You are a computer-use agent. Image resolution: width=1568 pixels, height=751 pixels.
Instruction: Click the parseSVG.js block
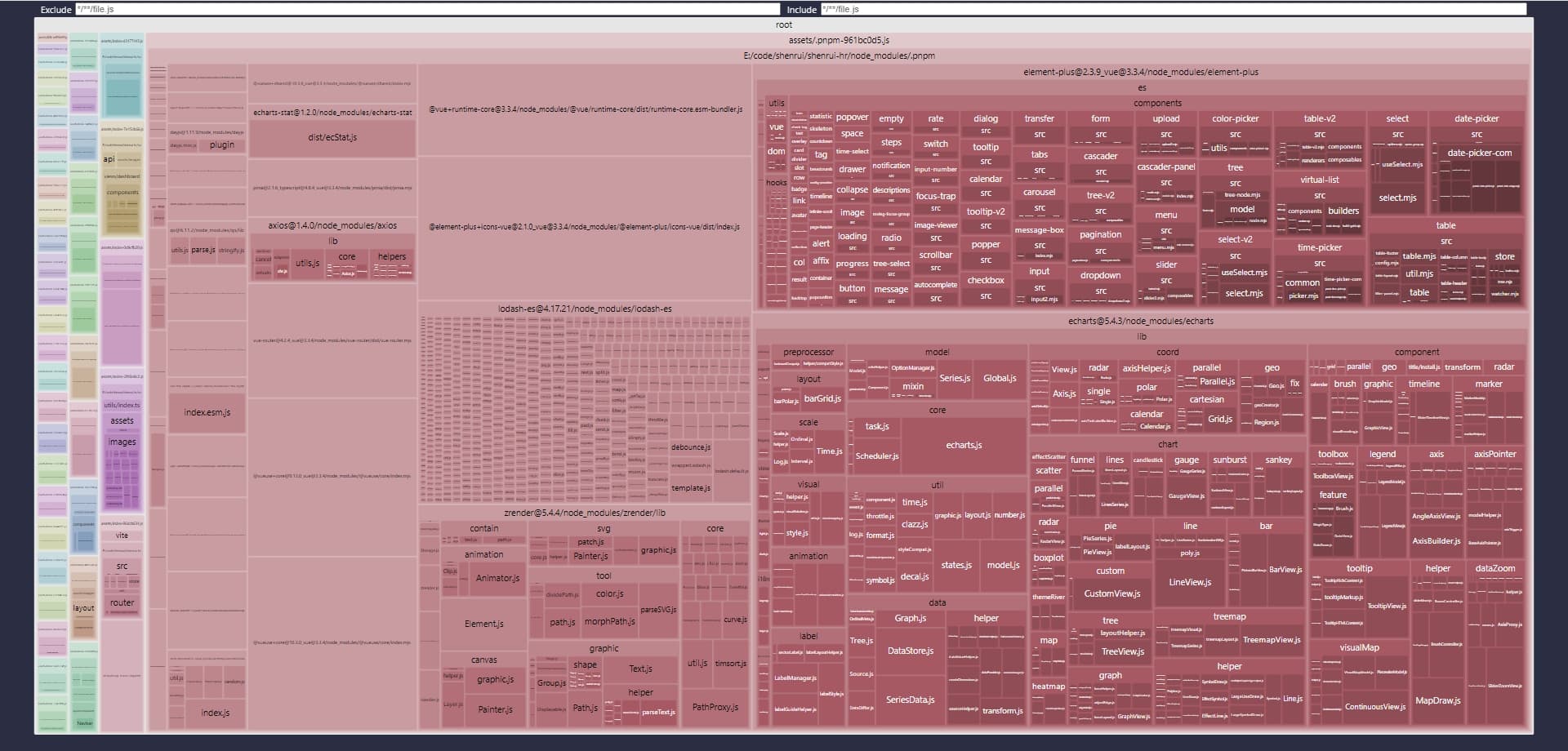point(658,610)
